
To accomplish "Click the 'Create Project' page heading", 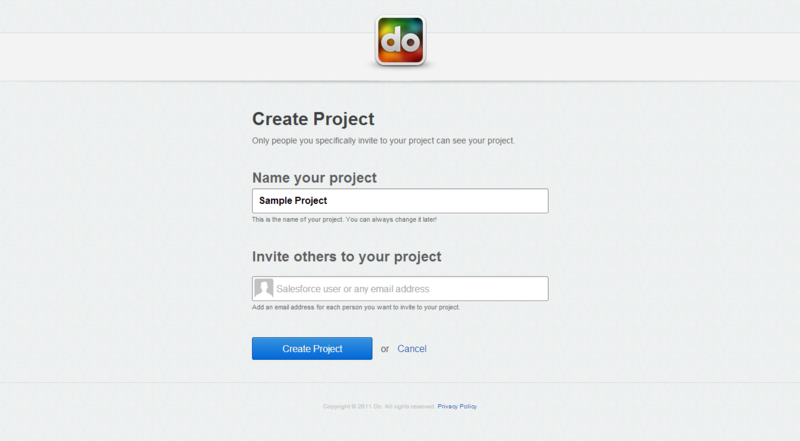I will (x=313, y=119).
